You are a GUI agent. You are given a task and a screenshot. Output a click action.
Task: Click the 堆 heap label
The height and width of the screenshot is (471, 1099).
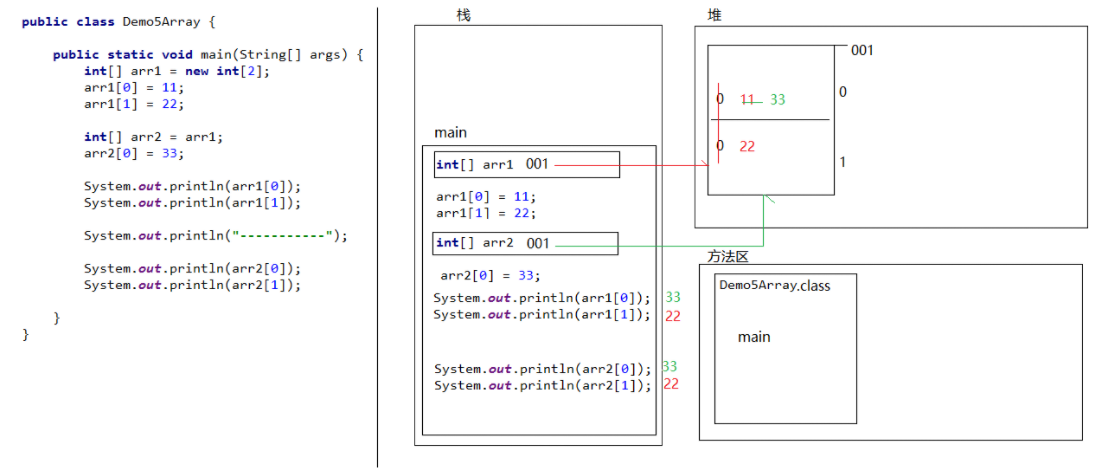click(714, 15)
